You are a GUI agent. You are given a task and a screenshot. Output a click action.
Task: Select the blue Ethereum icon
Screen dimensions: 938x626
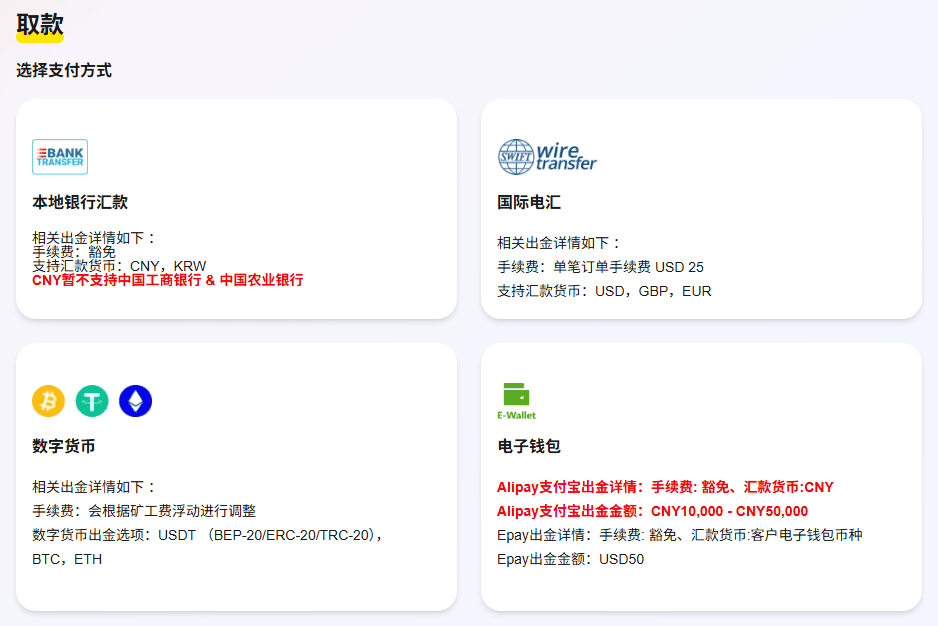pyautogui.click(x=135, y=401)
